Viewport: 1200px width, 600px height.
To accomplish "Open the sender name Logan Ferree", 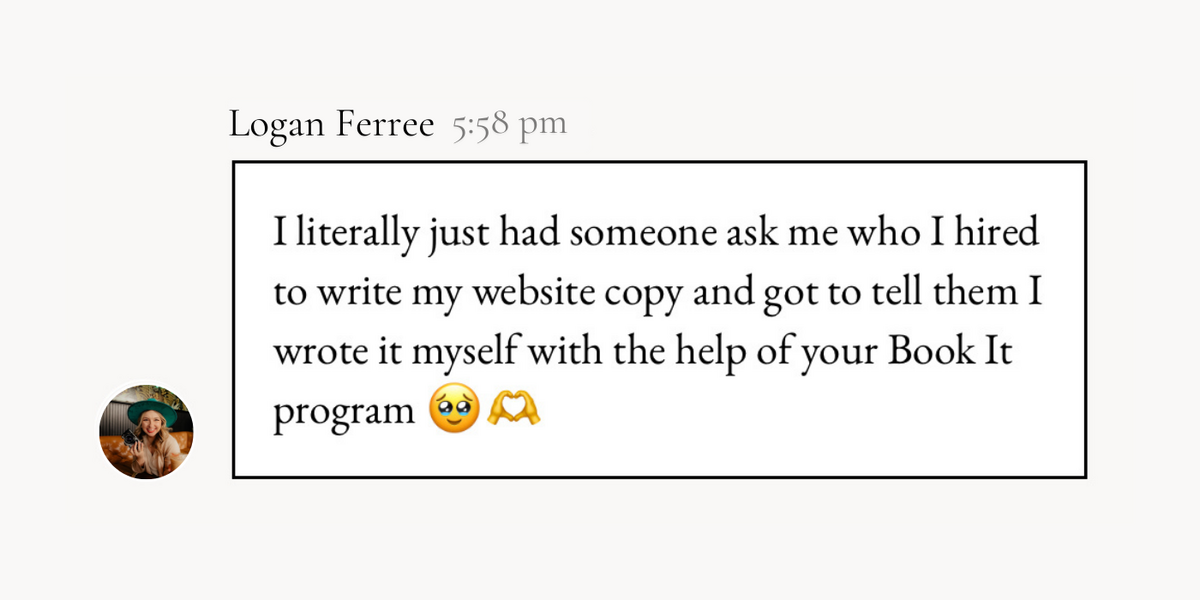I will pyautogui.click(x=332, y=126).
